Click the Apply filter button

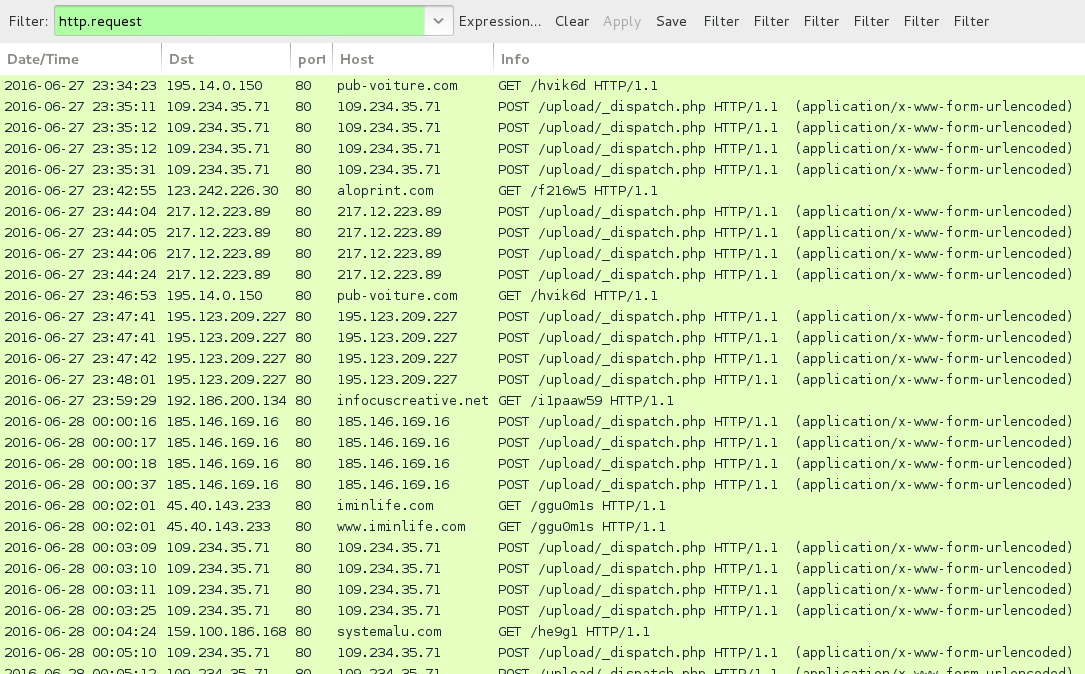click(x=621, y=21)
